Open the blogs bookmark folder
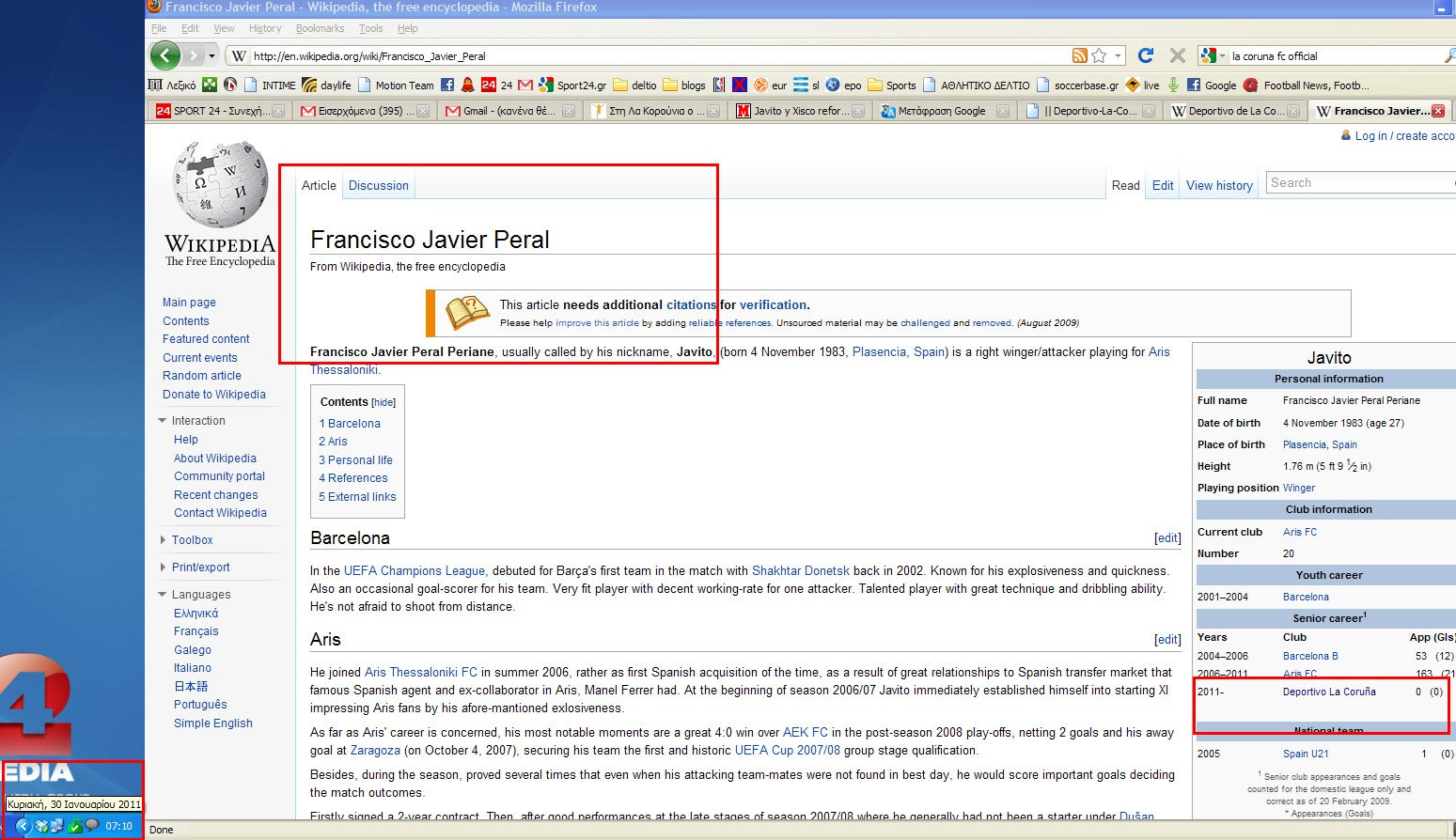Image resolution: width=1456 pixels, height=840 pixels. 684,85
